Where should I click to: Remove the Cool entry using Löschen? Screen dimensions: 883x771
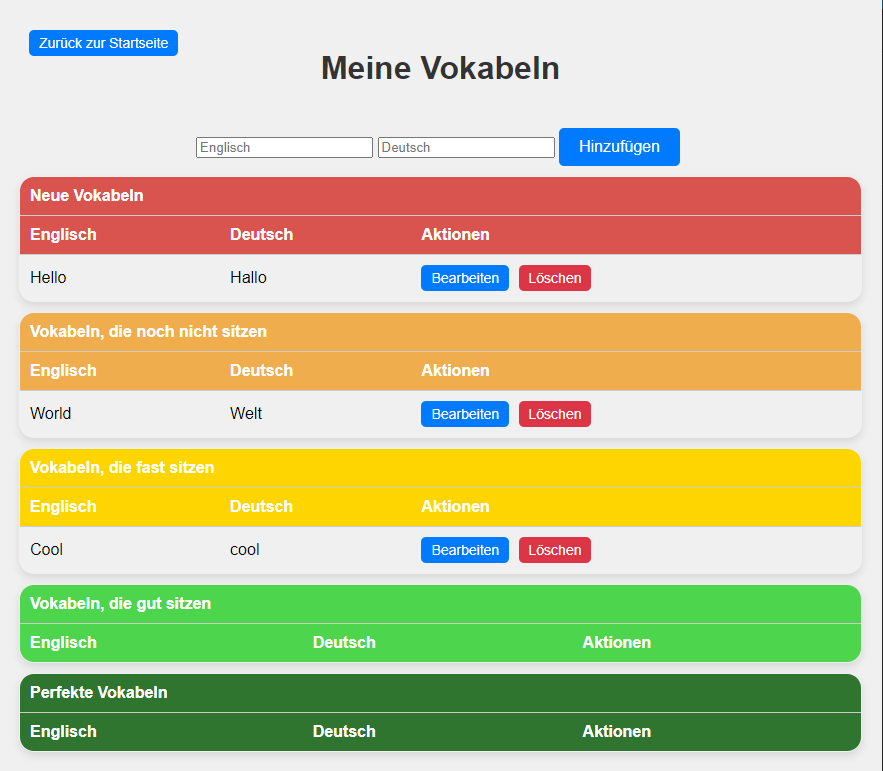coord(554,550)
